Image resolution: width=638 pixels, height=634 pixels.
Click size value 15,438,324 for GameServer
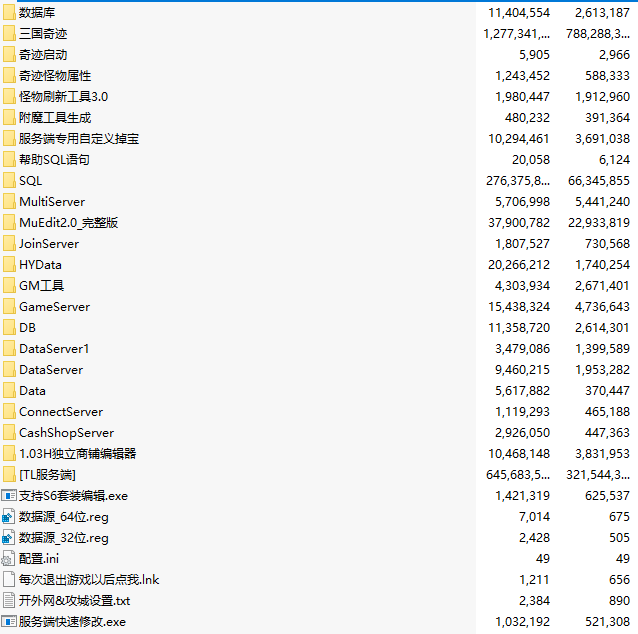(x=522, y=306)
